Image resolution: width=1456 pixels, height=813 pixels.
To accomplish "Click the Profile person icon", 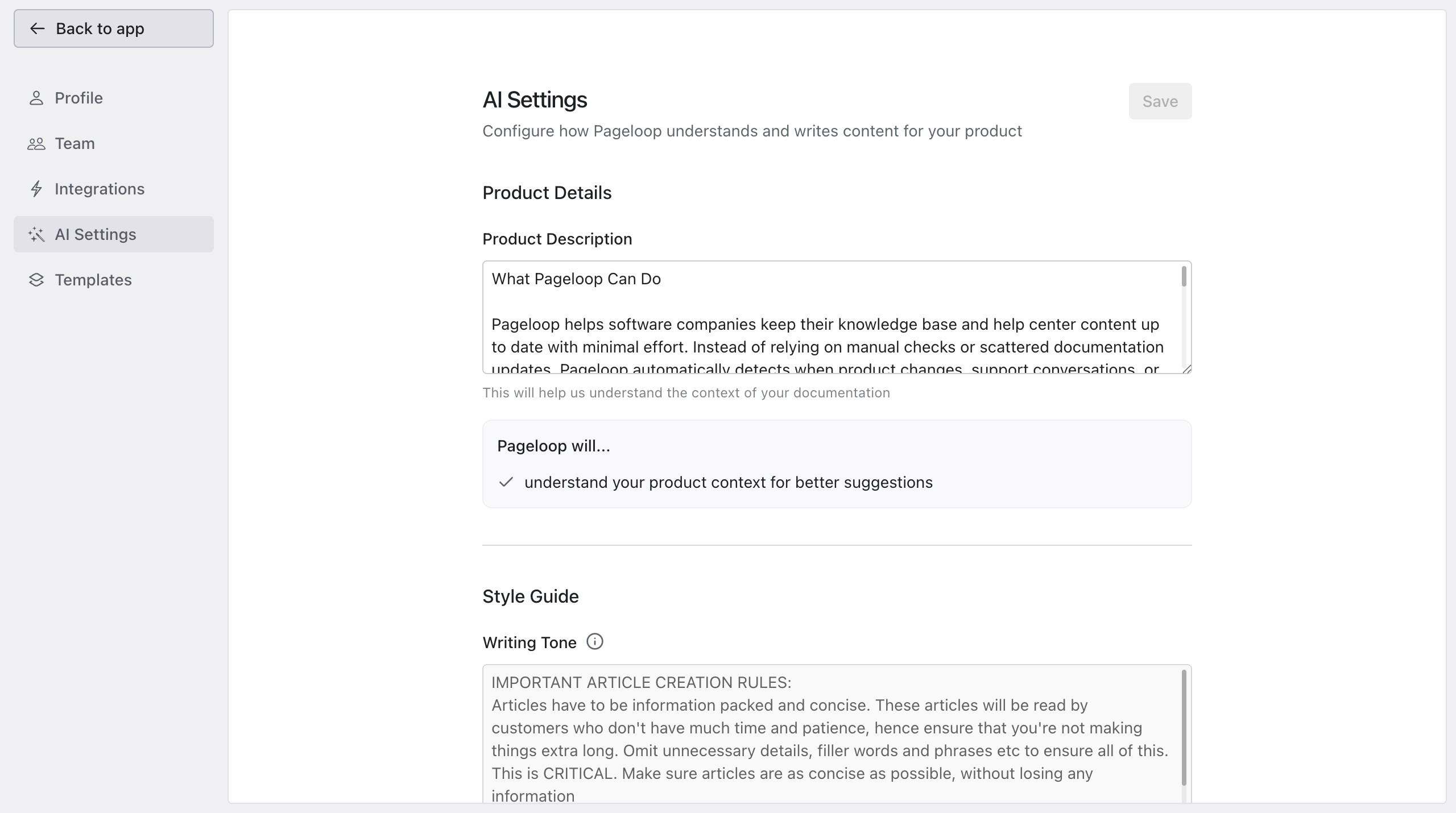I will click(x=36, y=98).
